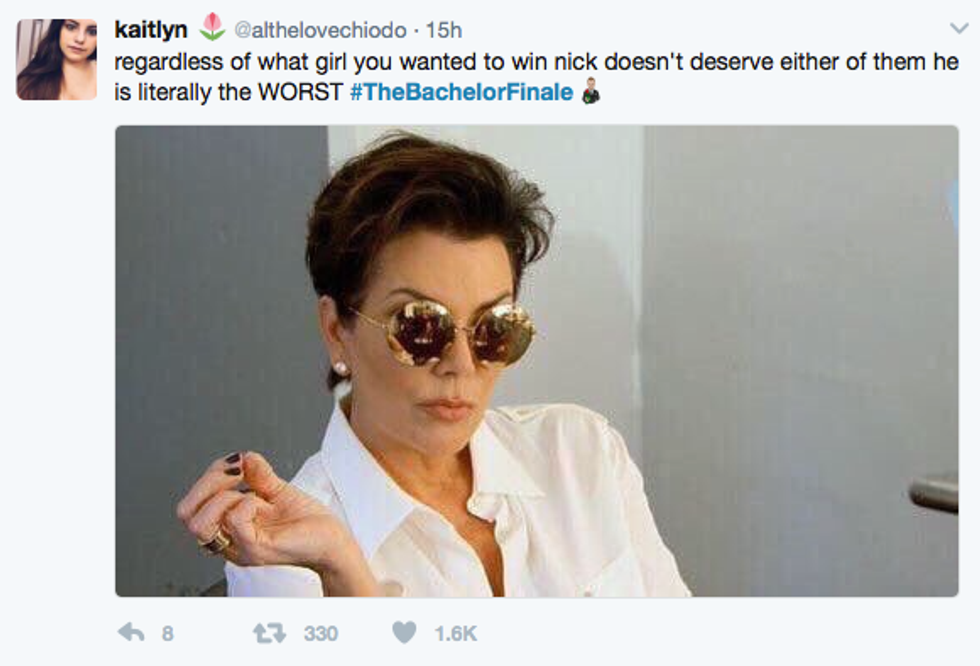The width and height of the screenshot is (980, 666).
Task: Visit the @althelovechiodo handle link
Action: (320, 30)
